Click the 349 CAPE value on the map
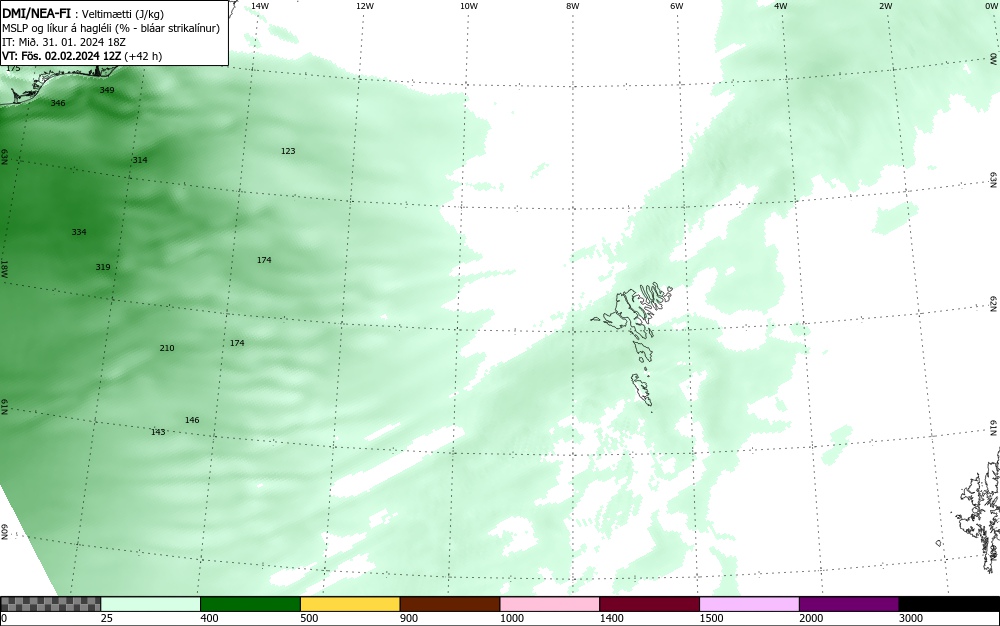The image size is (1000, 626). click(x=107, y=90)
